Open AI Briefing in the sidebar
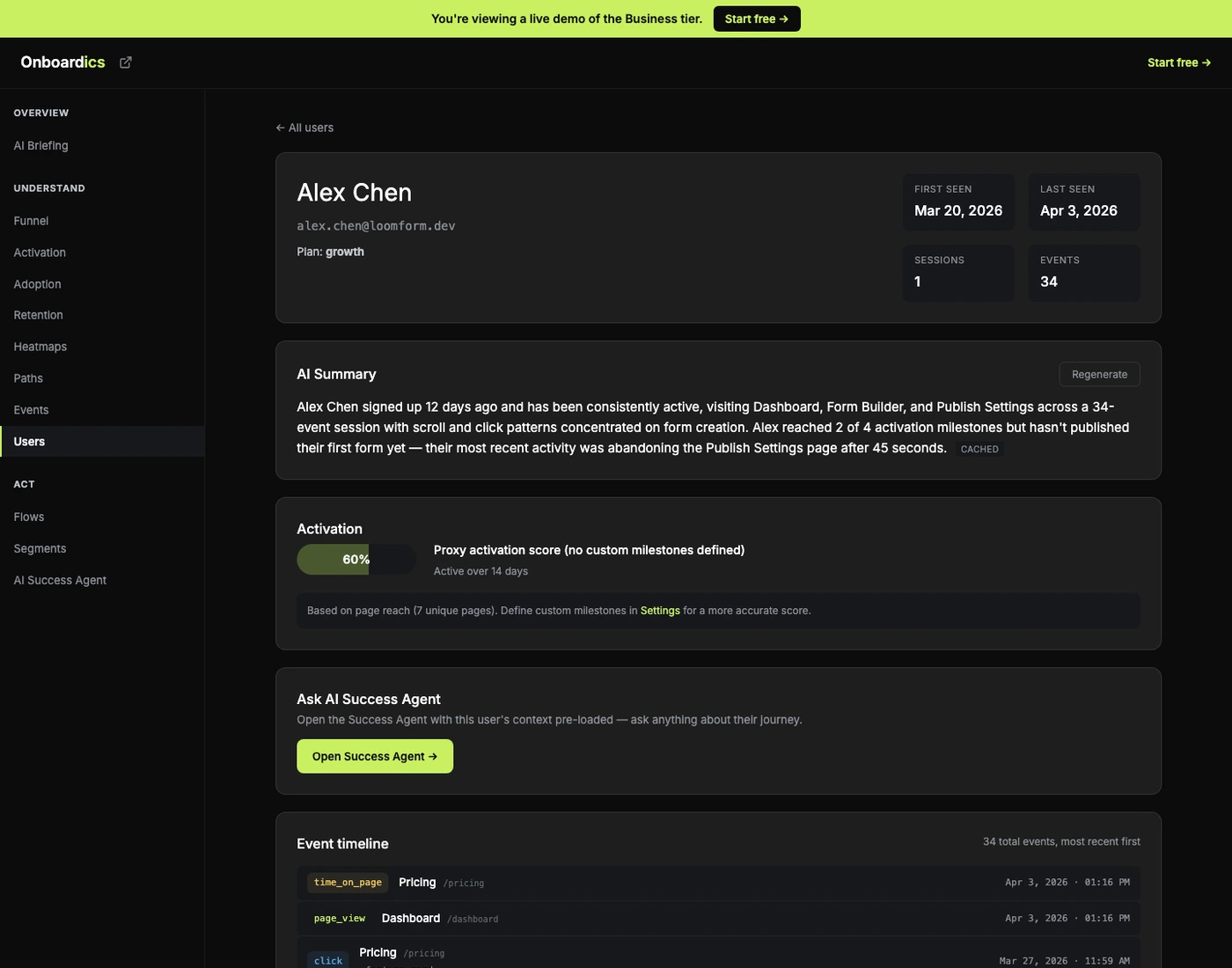Screen dimensions: 1232x968 pyautogui.click(x=40, y=145)
